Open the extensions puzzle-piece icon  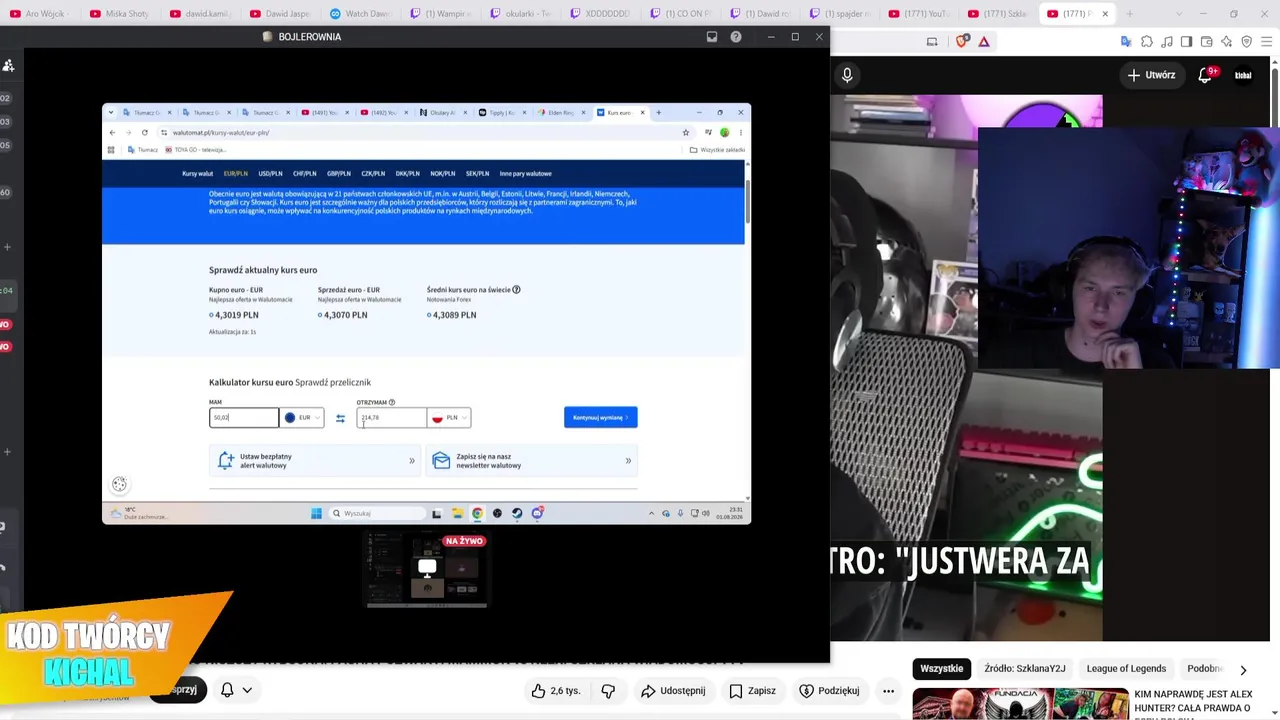pyautogui.click(x=1147, y=42)
